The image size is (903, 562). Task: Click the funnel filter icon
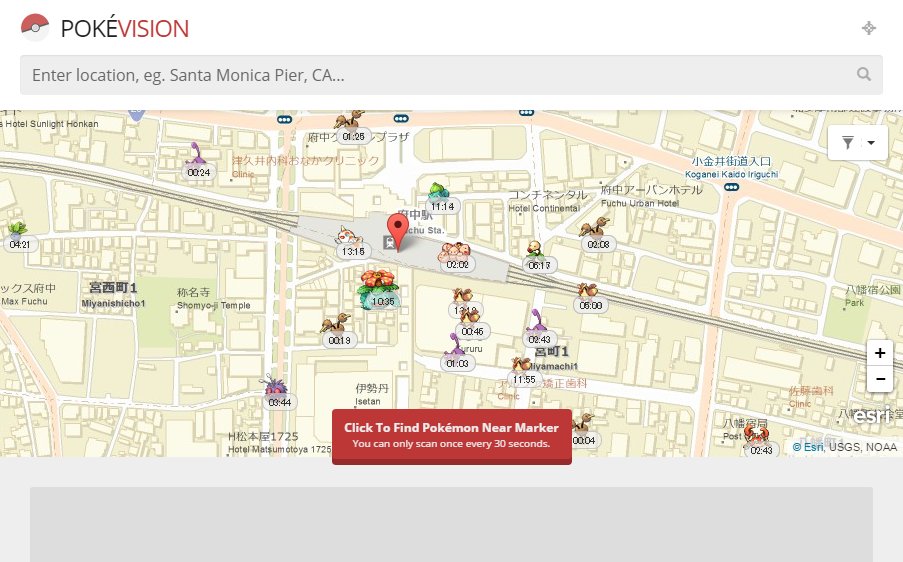coord(847,142)
